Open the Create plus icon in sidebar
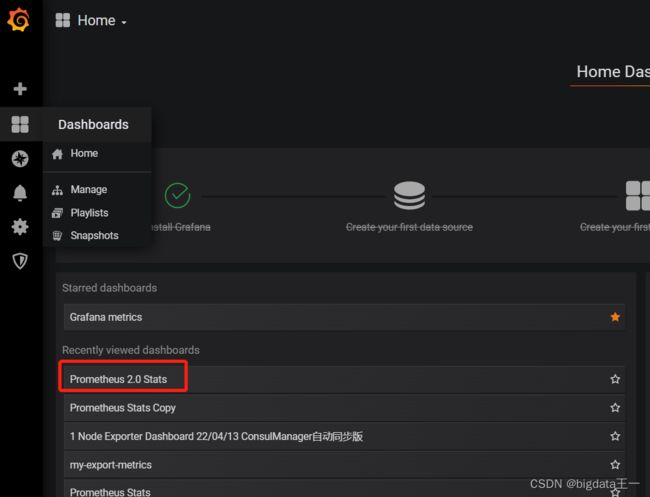650x497 pixels. (20, 89)
